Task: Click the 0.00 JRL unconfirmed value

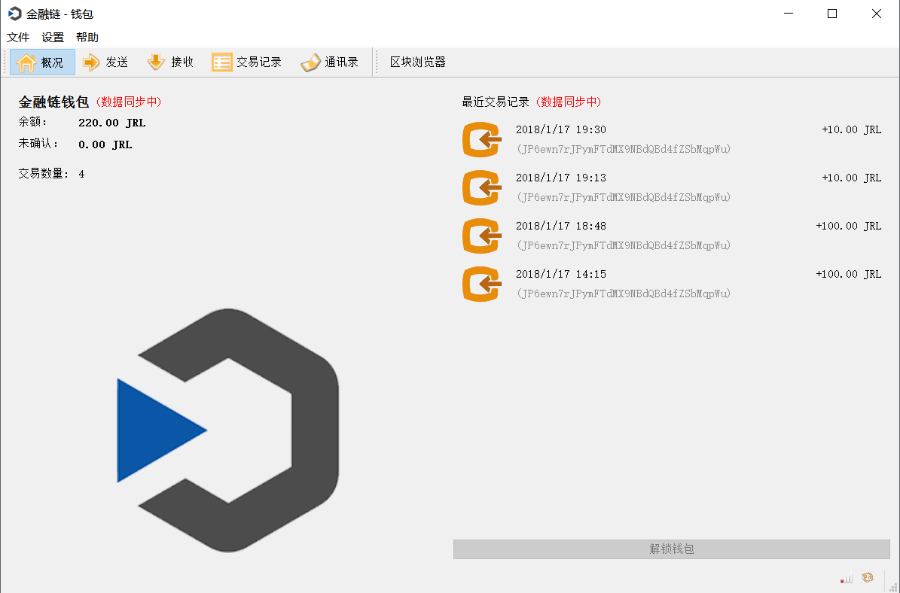Action: pos(105,145)
